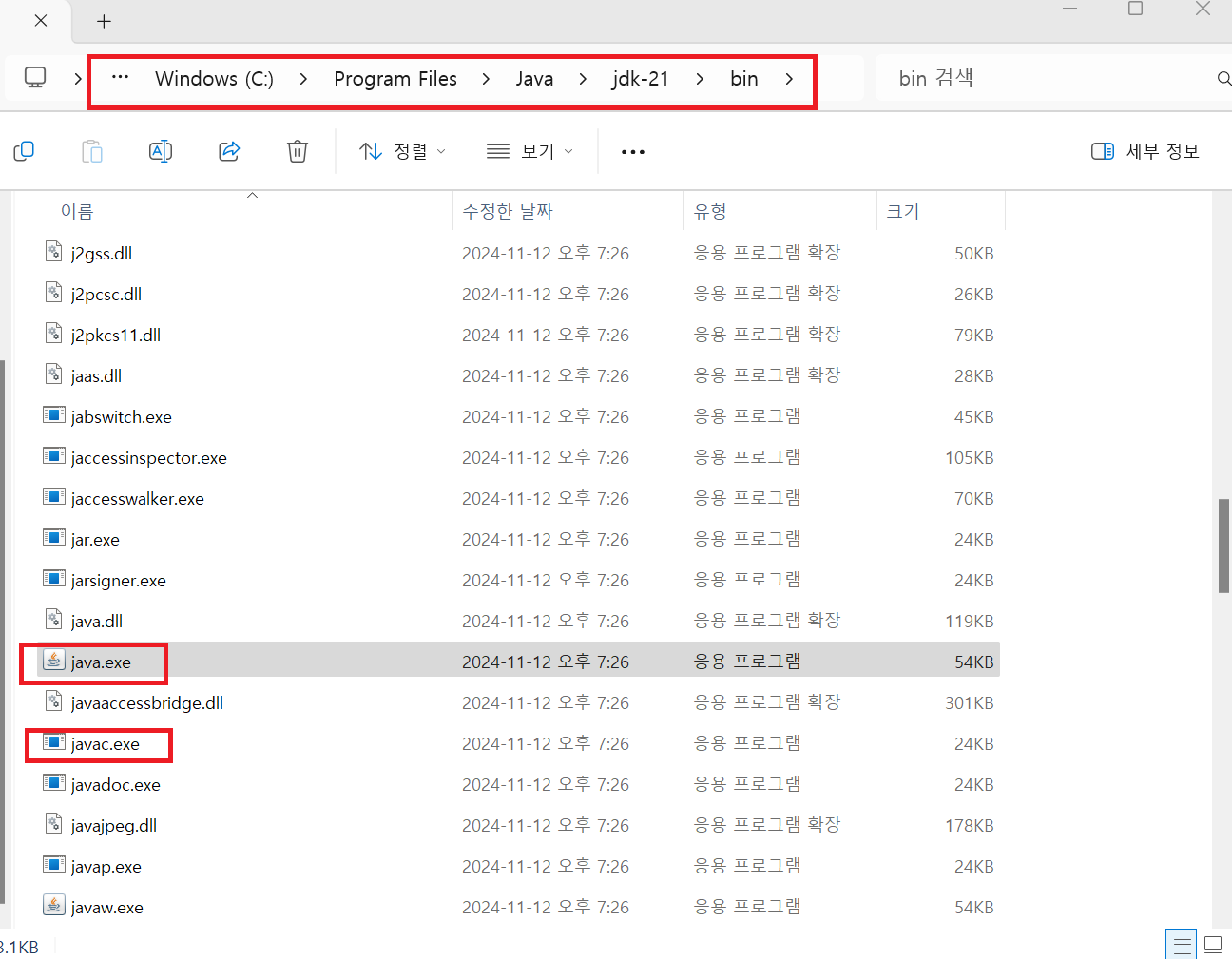Select the javadoc.exe file icon
The height and width of the screenshot is (959, 1232).
click(54, 783)
